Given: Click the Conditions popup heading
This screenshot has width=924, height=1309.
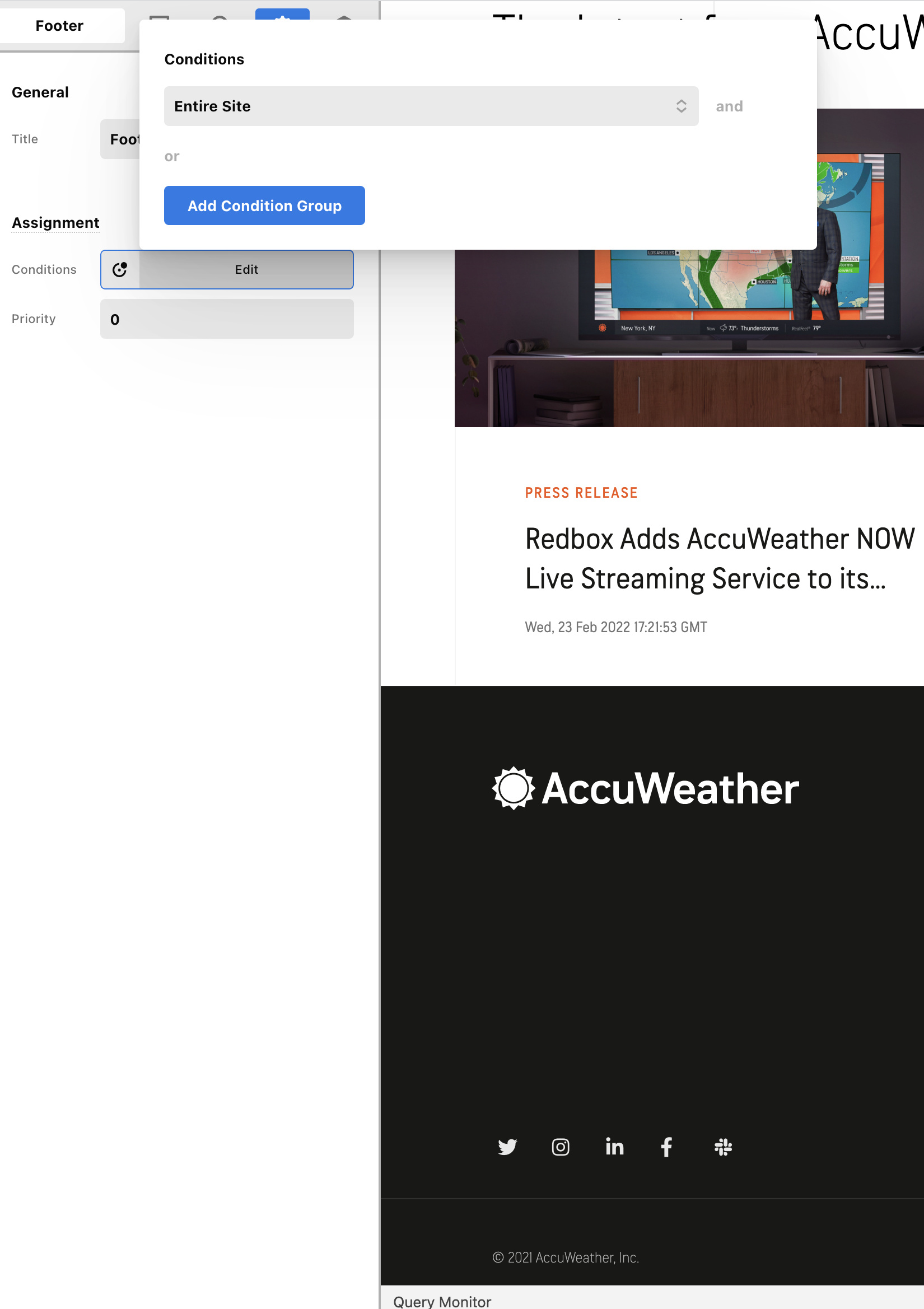Looking at the screenshot, I should [x=204, y=59].
